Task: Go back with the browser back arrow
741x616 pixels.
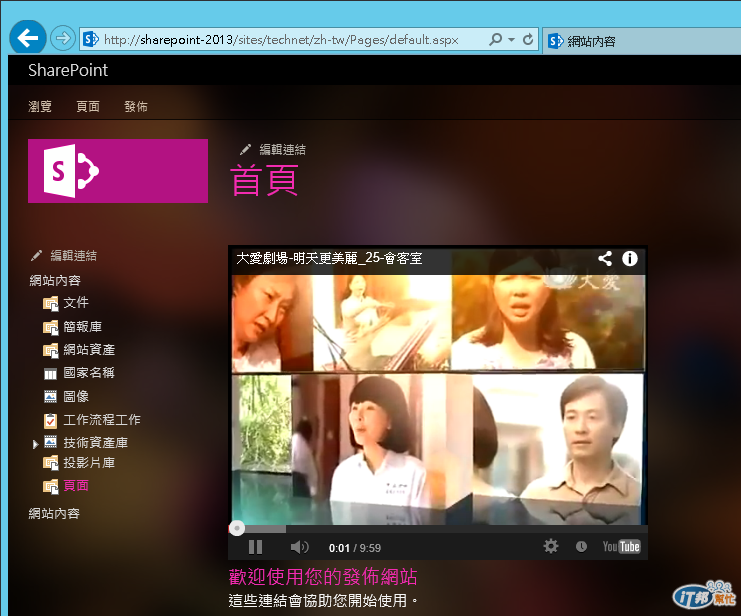Action: 27,38
